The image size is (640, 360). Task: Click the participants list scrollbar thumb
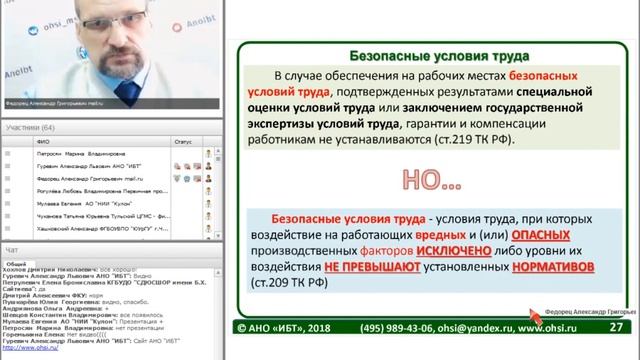coord(218,160)
